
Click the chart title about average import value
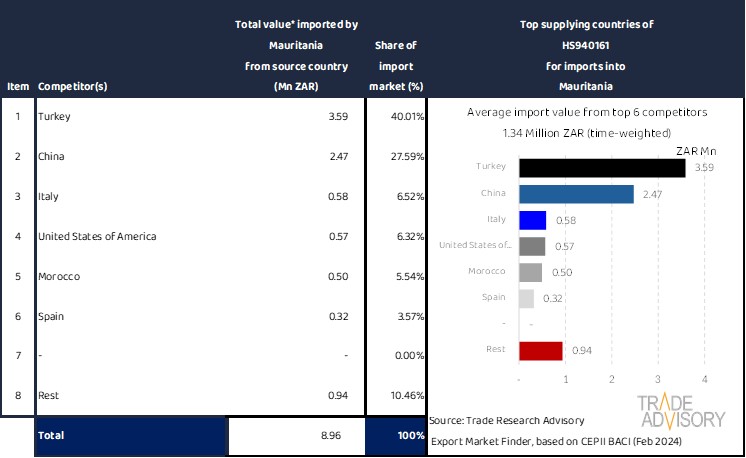586,113
